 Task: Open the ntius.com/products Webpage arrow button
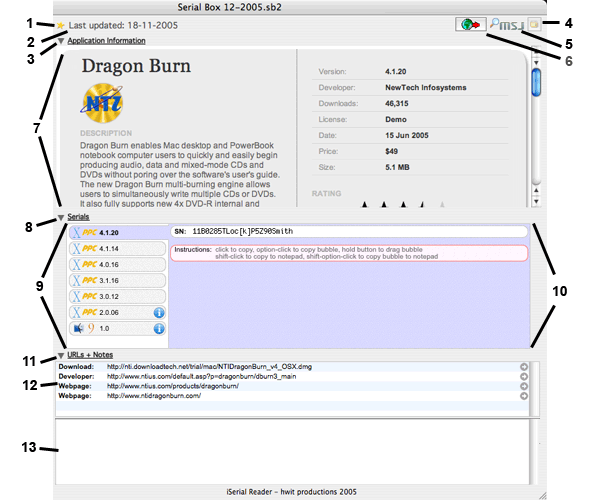tap(524, 386)
